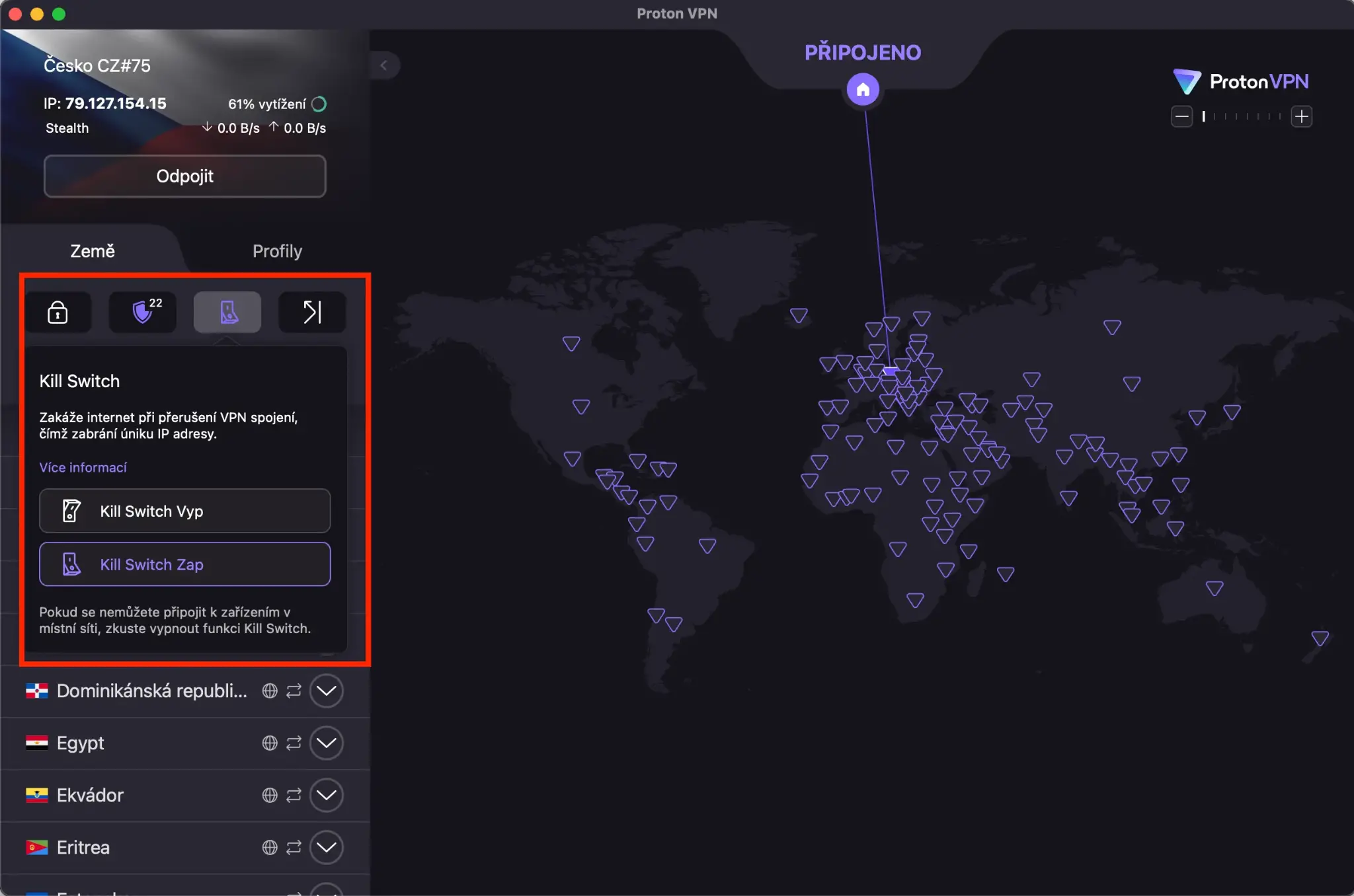The image size is (1354, 896).
Task: Open the Port Forwarding arrow icon
Action: 312,312
